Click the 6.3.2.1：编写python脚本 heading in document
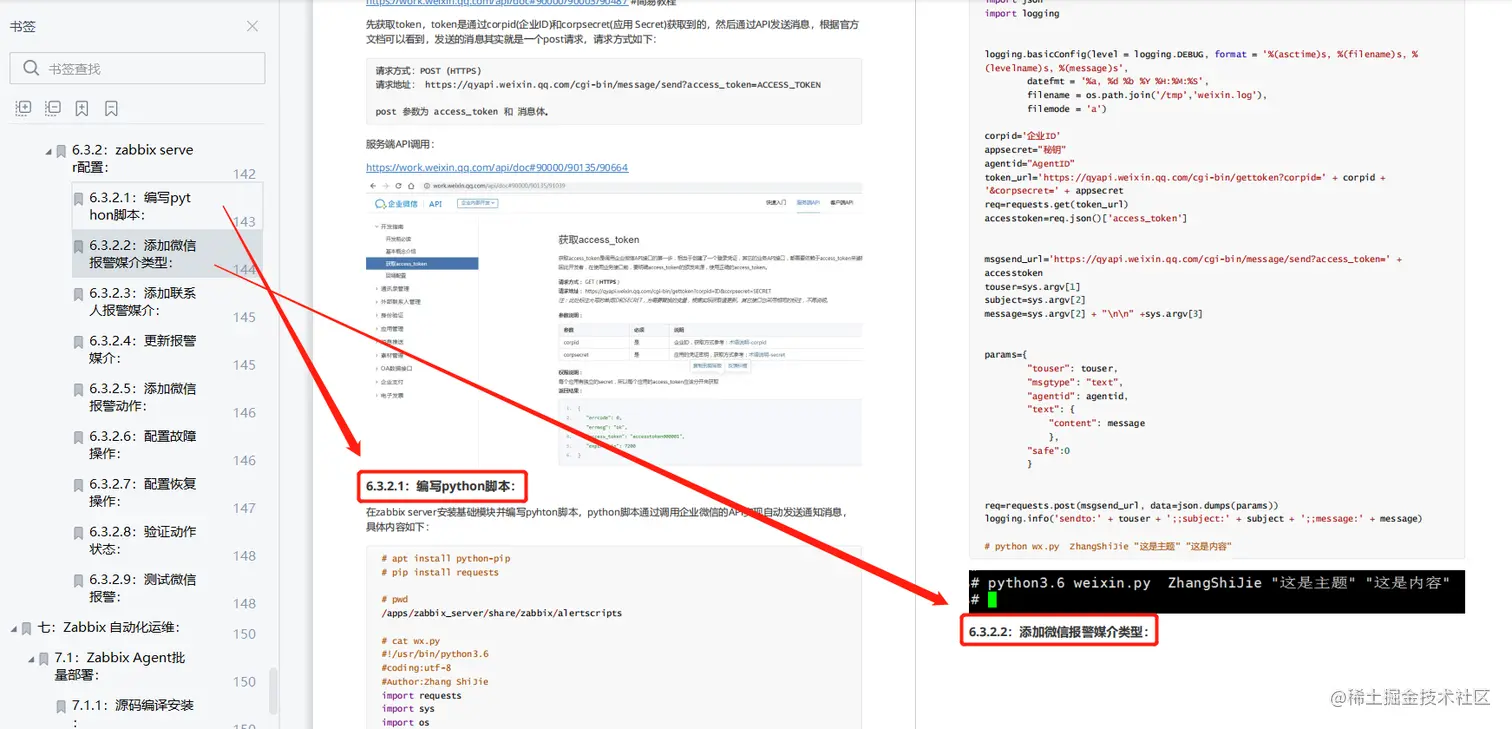The image size is (1512, 729). pyautogui.click(x=440, y=487)
